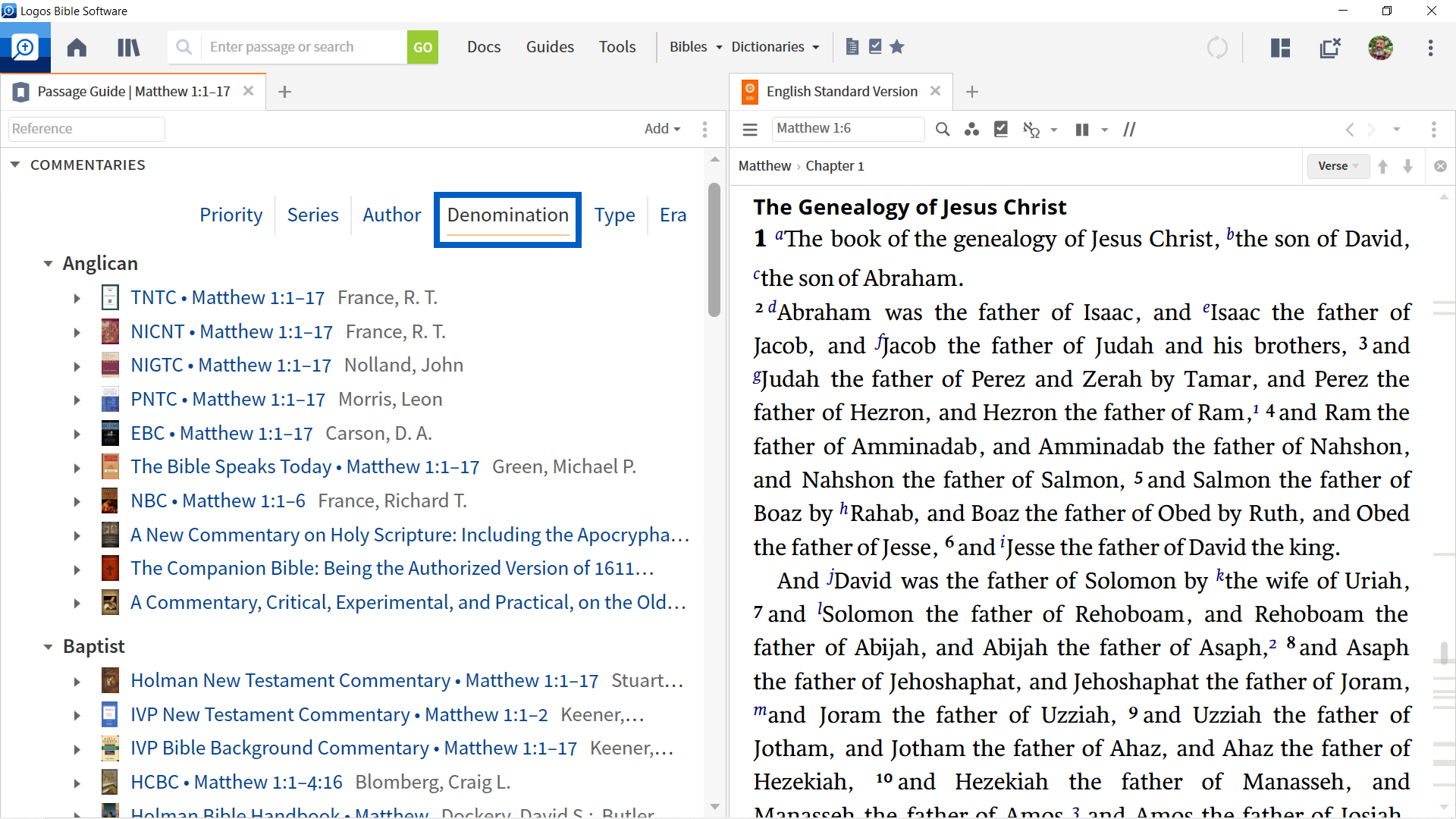The height and width of the screenshot is (819, 1456).
Task: Open the documents shortcut icon in toolbar
Action: [852, 47]
